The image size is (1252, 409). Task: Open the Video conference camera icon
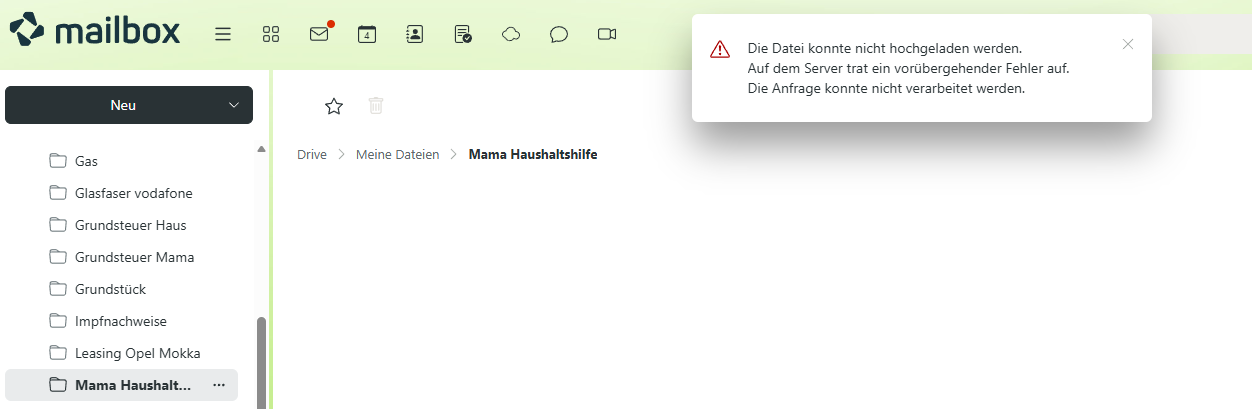607,34
